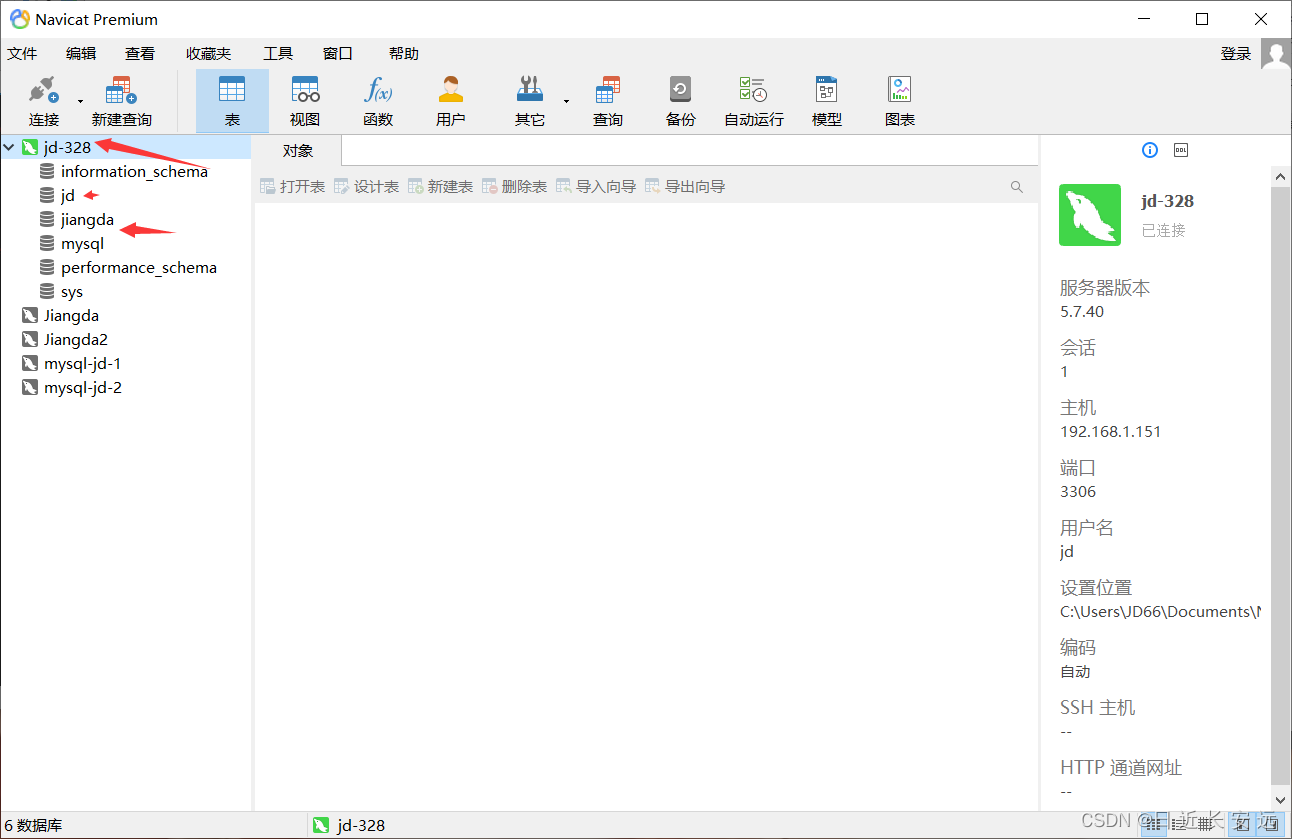The image size is (1292, 839).
Task: Select the performance_schema database
Action: coord(138,268)
